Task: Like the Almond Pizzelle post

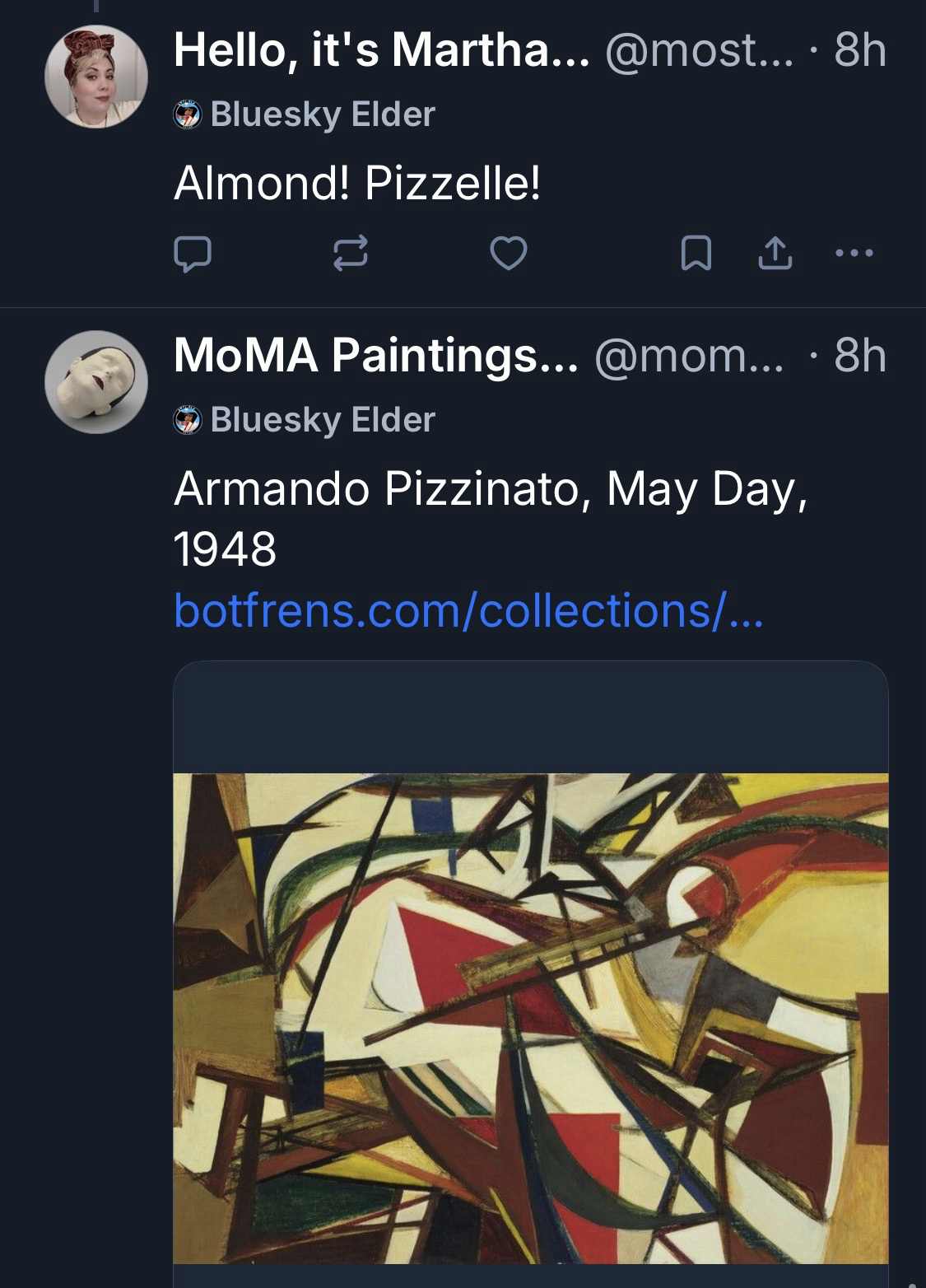Action: pyautogui.click(x=509, y=254)
